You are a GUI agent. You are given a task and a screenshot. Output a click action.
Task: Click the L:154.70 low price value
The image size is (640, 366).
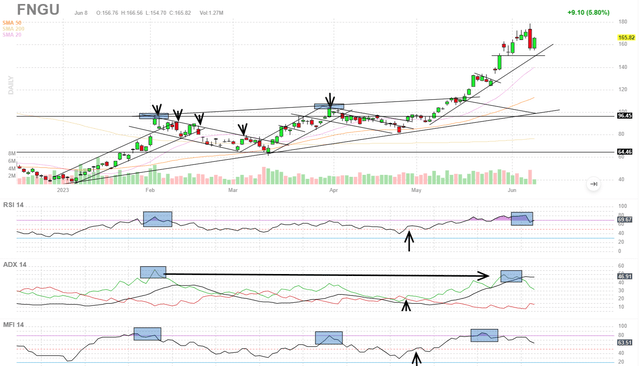pyautogui.click(x=156, y=13)
